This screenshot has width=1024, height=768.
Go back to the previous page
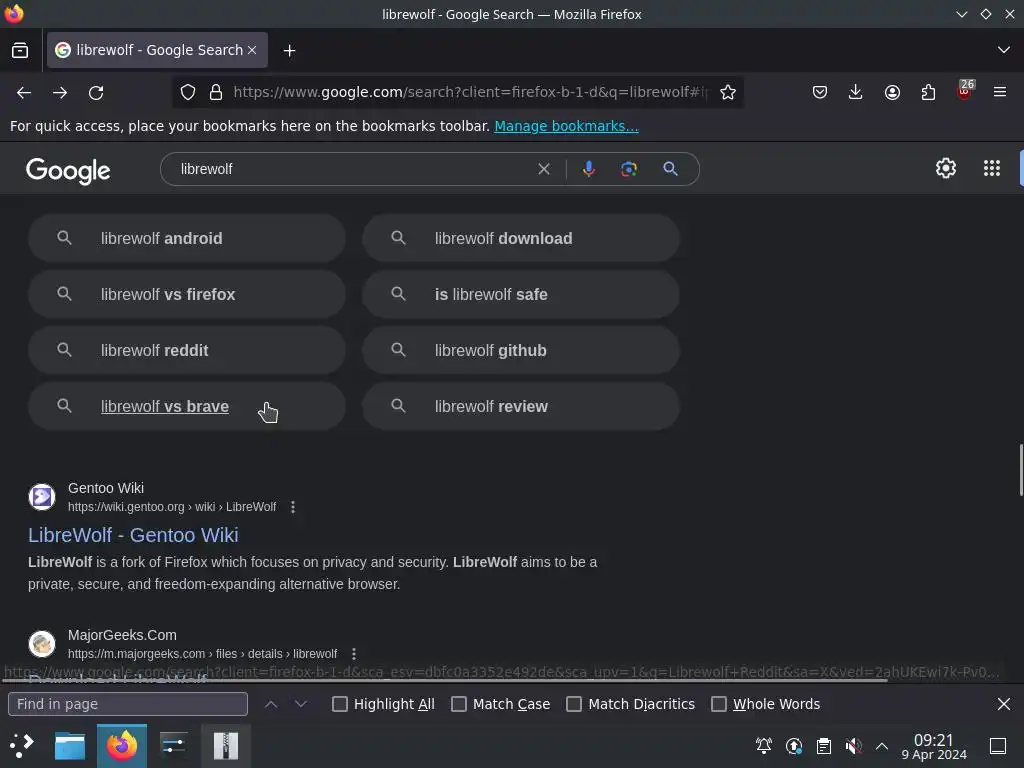pyautogui.click(x=24, y=93)
